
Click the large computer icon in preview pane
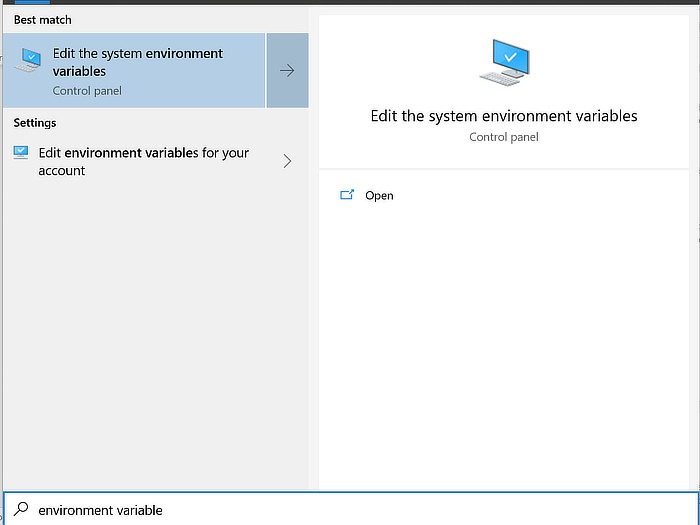point(504,62)
